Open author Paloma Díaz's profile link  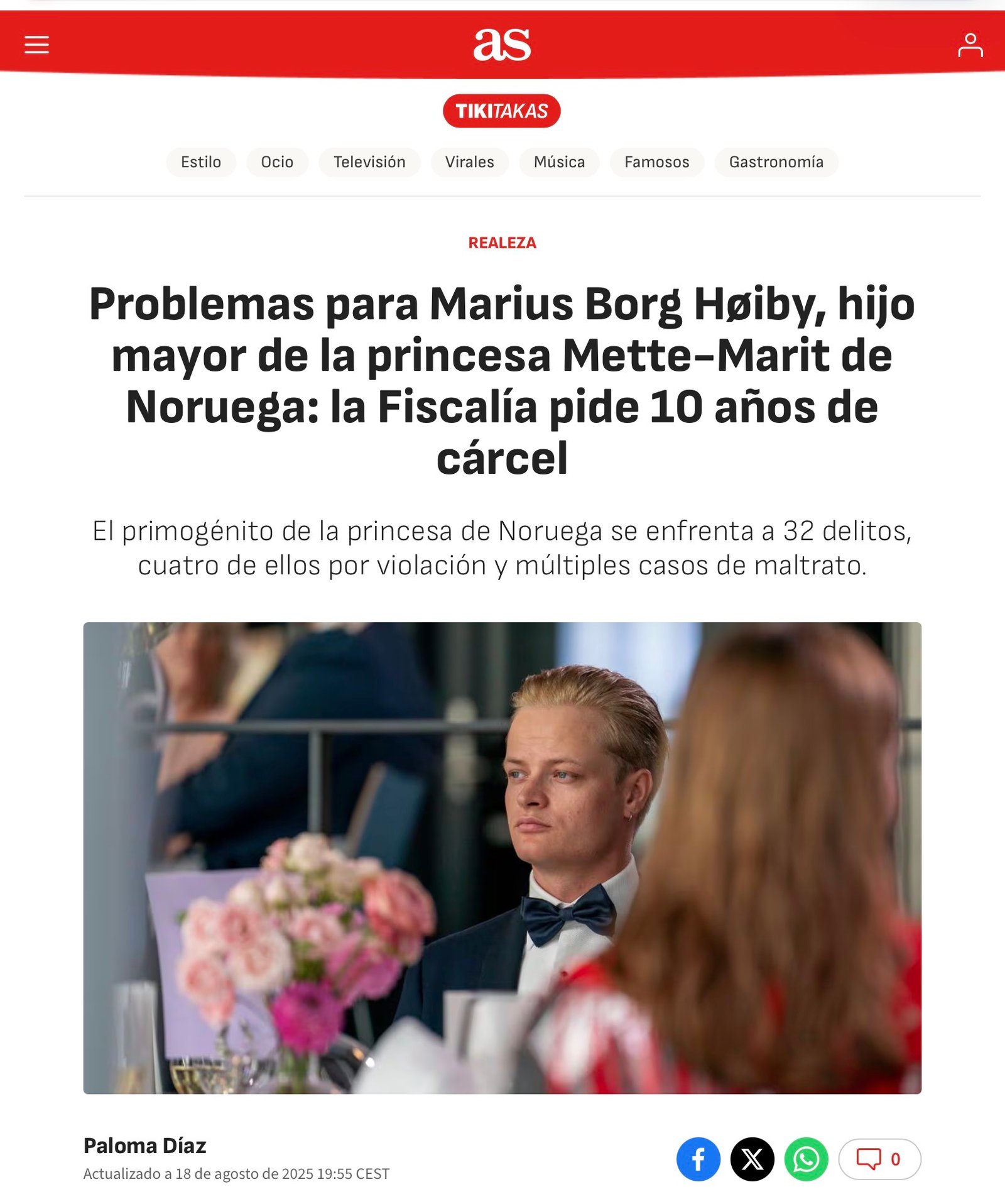point(144,1146)
